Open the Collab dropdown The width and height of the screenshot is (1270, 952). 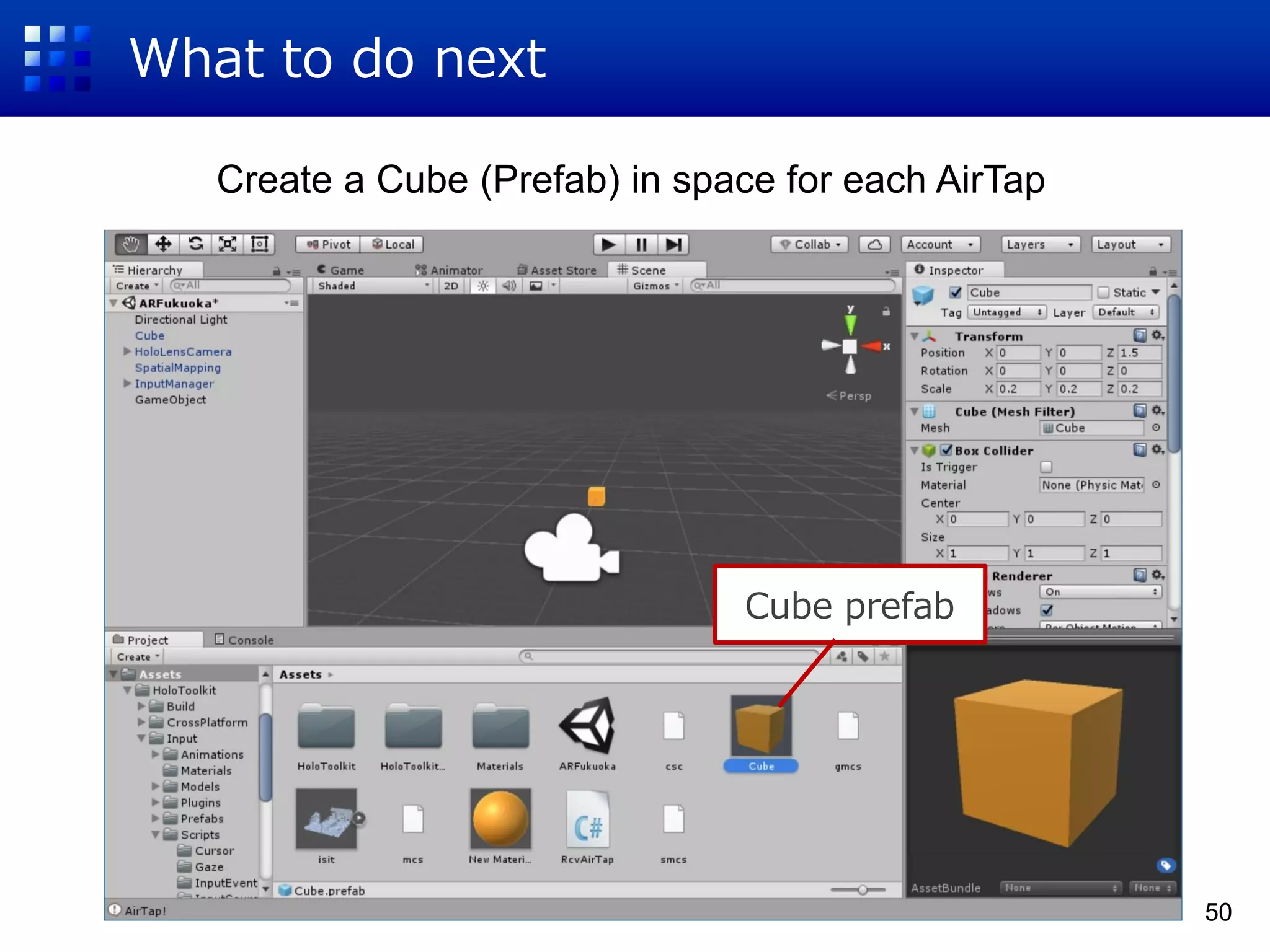pos(810,245)
